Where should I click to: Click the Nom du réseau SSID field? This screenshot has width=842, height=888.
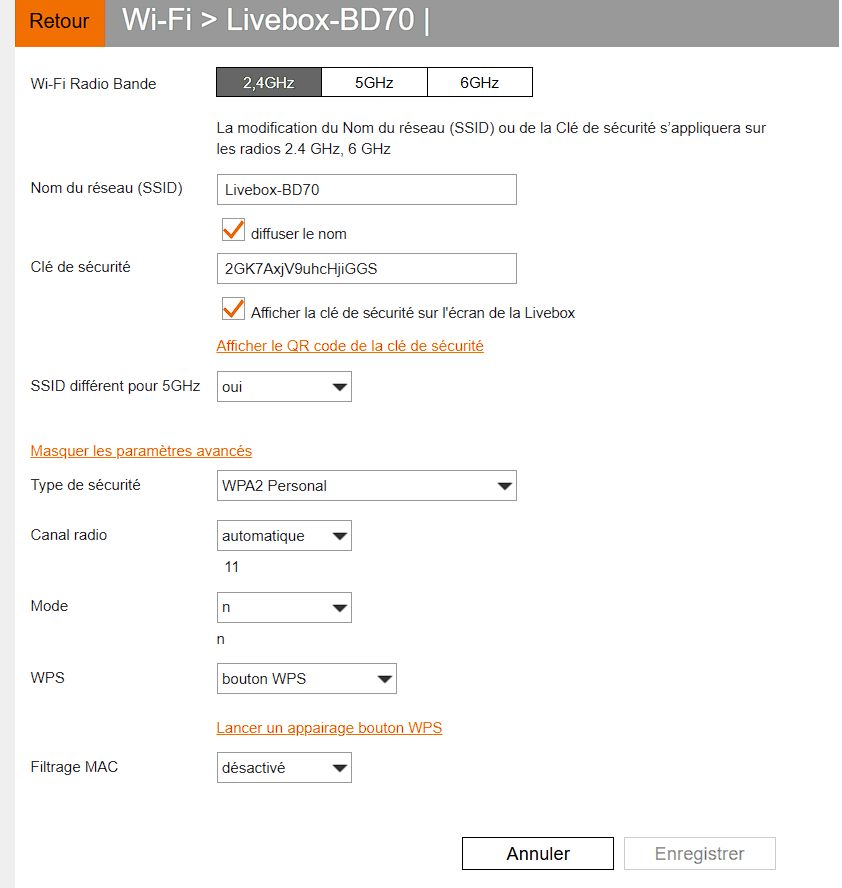click(x=366, y=189)
